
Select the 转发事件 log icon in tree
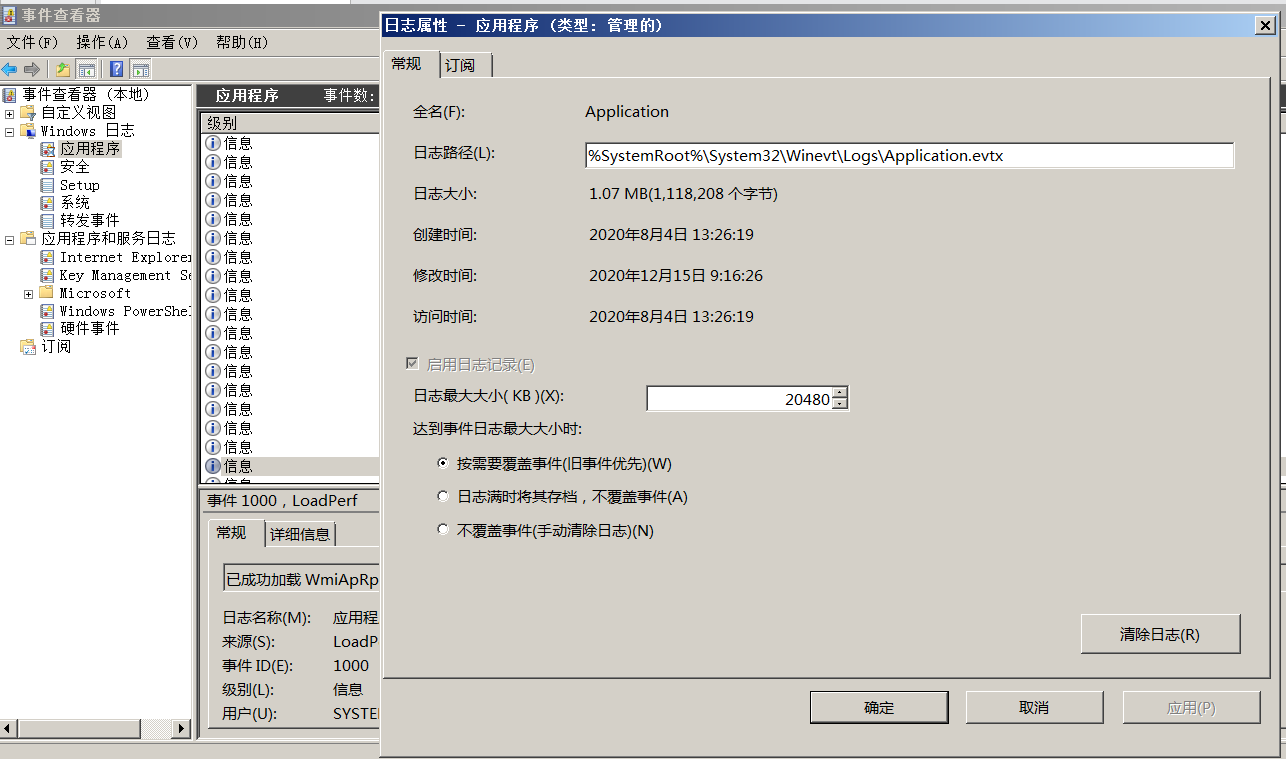click(x=47, y=220)
